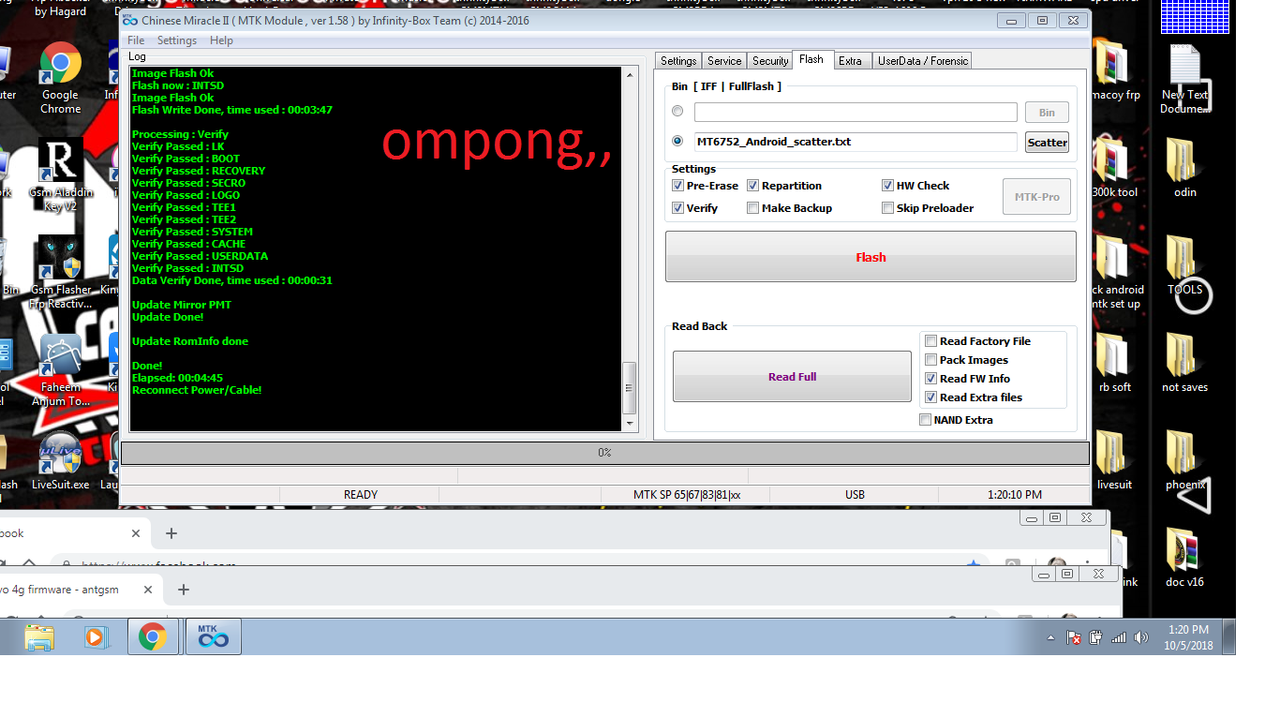
Task: Toggle the HW Check checkbox
Action: pos(888,186)
